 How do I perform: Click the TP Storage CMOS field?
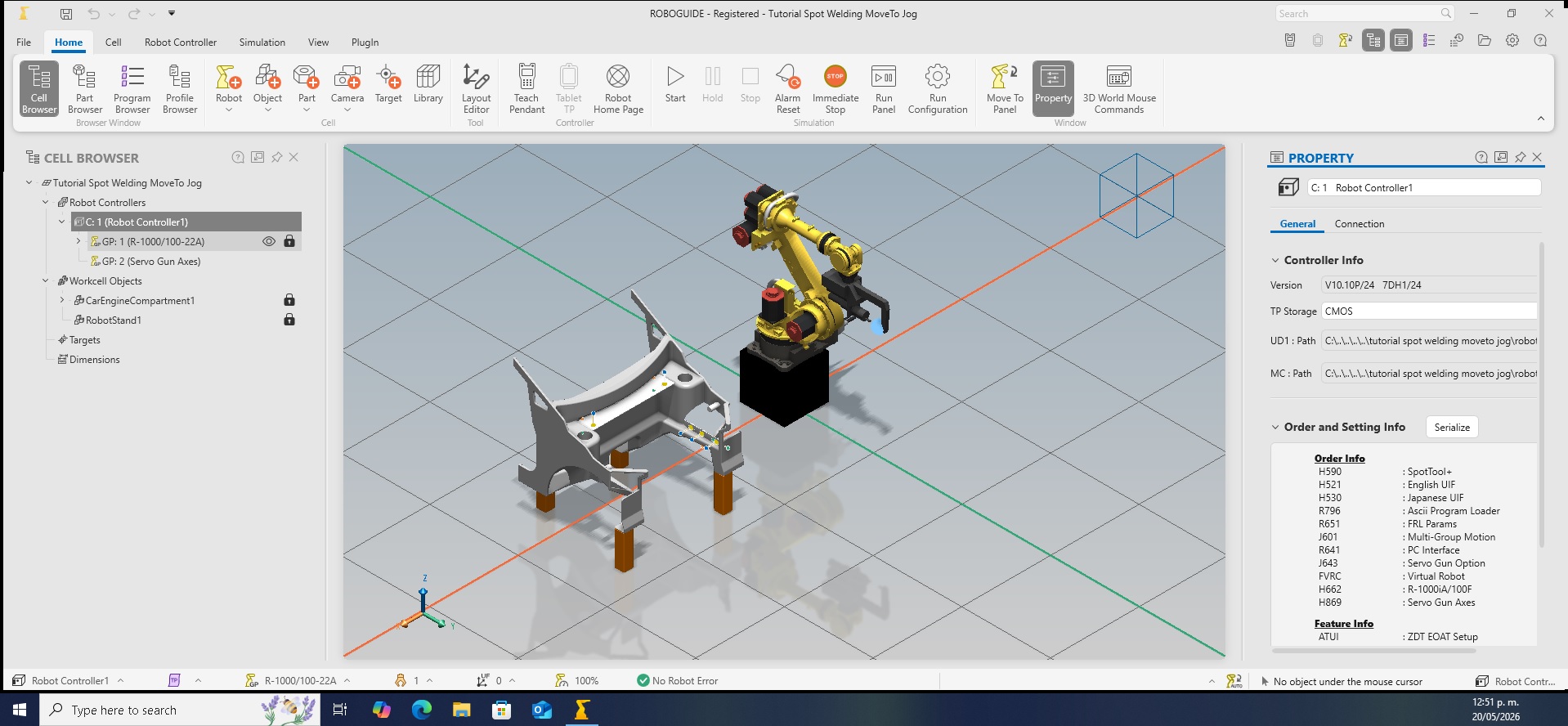[1429, 311]
